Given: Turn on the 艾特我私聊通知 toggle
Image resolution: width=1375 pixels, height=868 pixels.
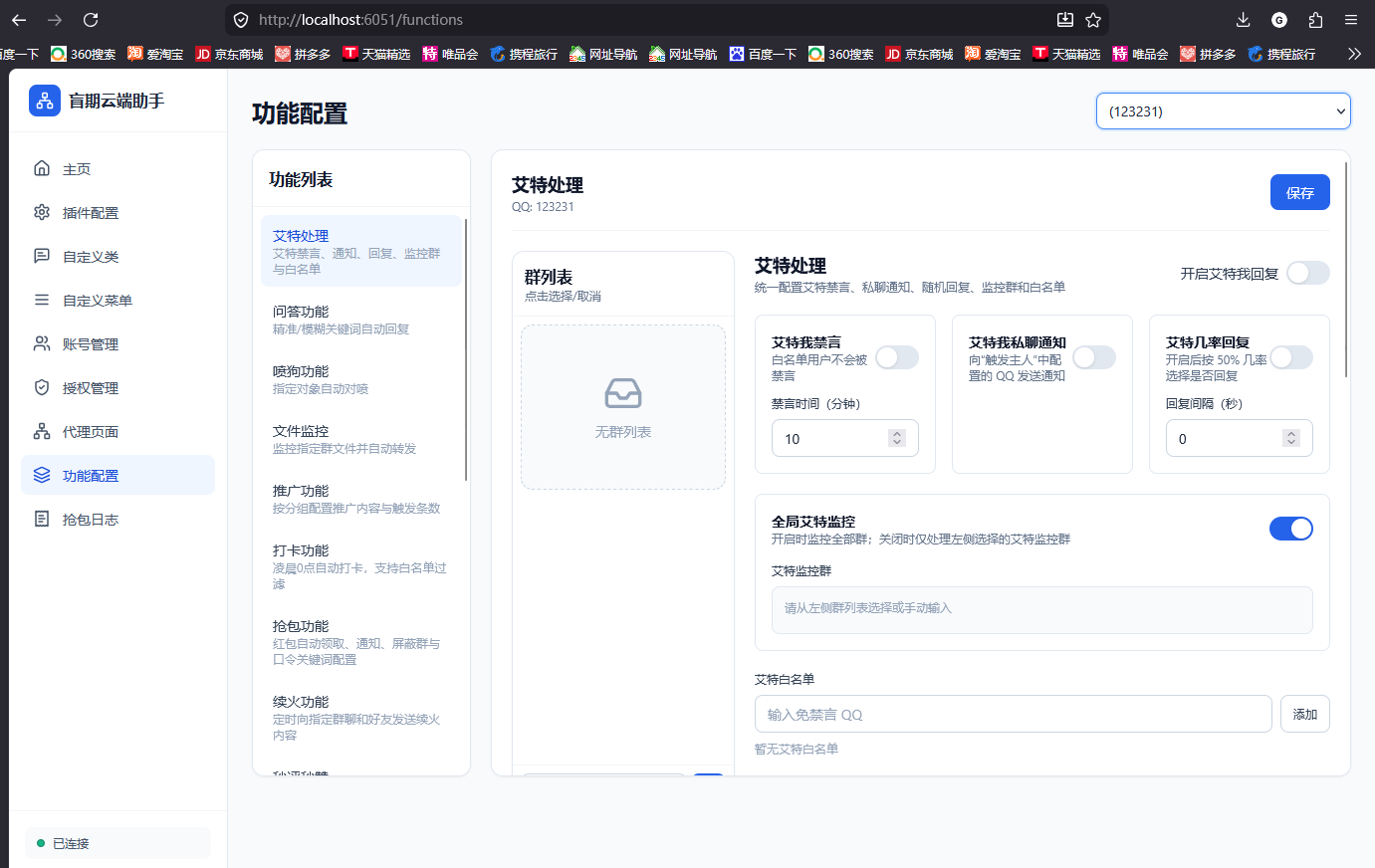Looking at the screenshot, I should click(x=1094, y=357).
